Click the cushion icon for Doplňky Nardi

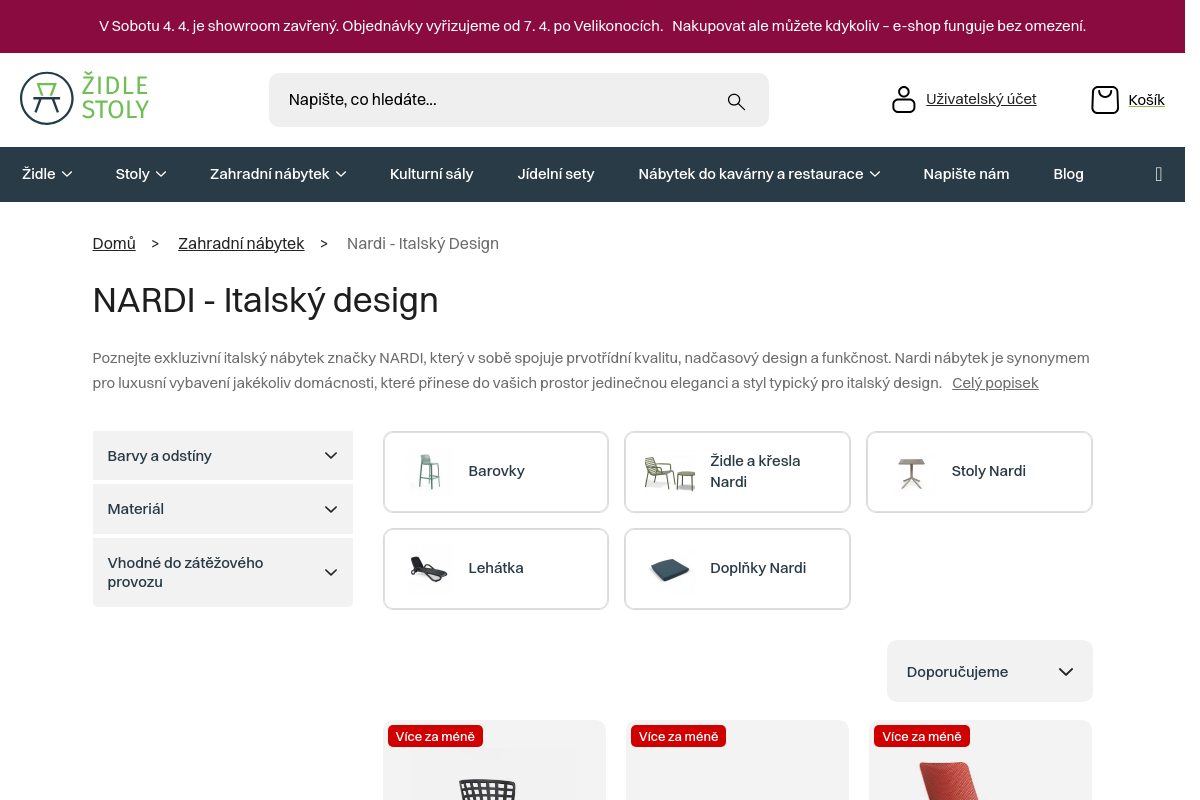tap(670, 569)
